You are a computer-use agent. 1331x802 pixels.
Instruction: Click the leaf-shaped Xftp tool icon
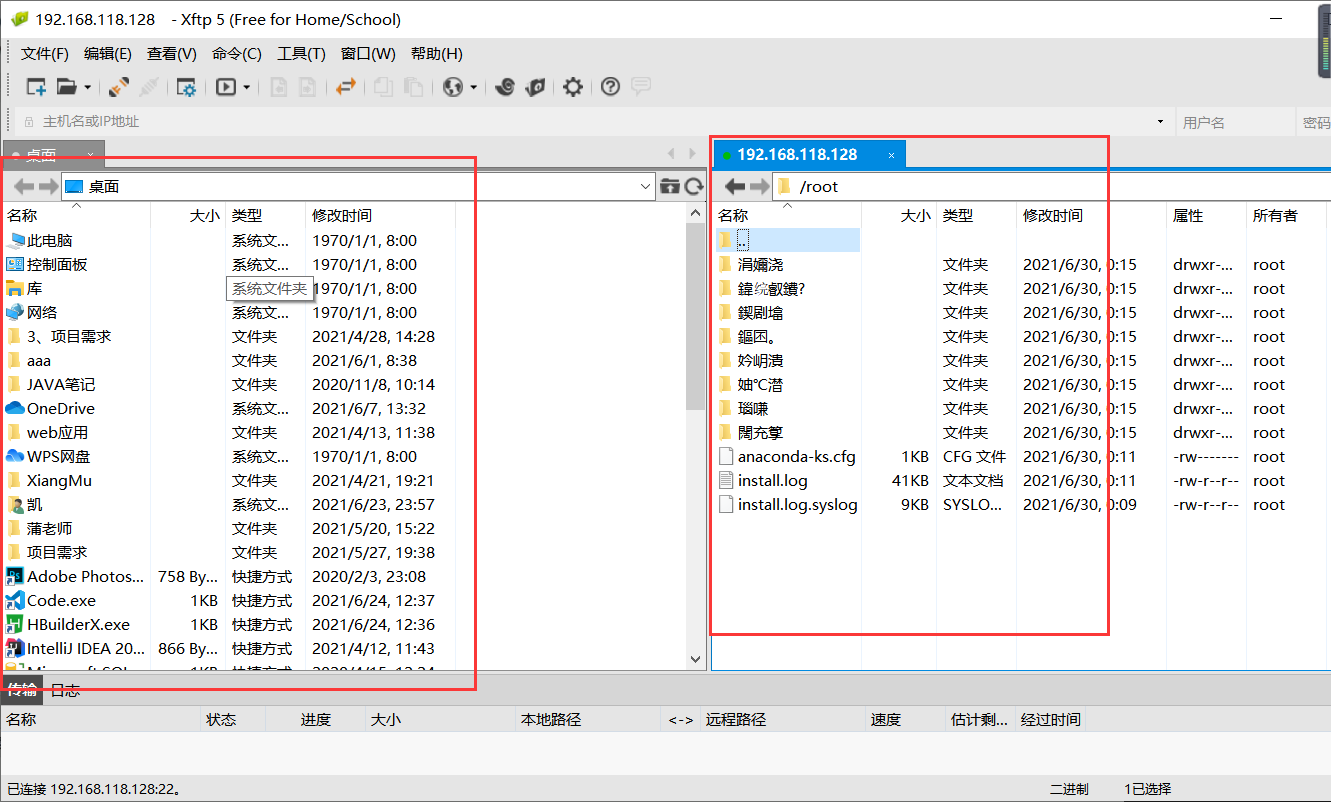[535, 87]
